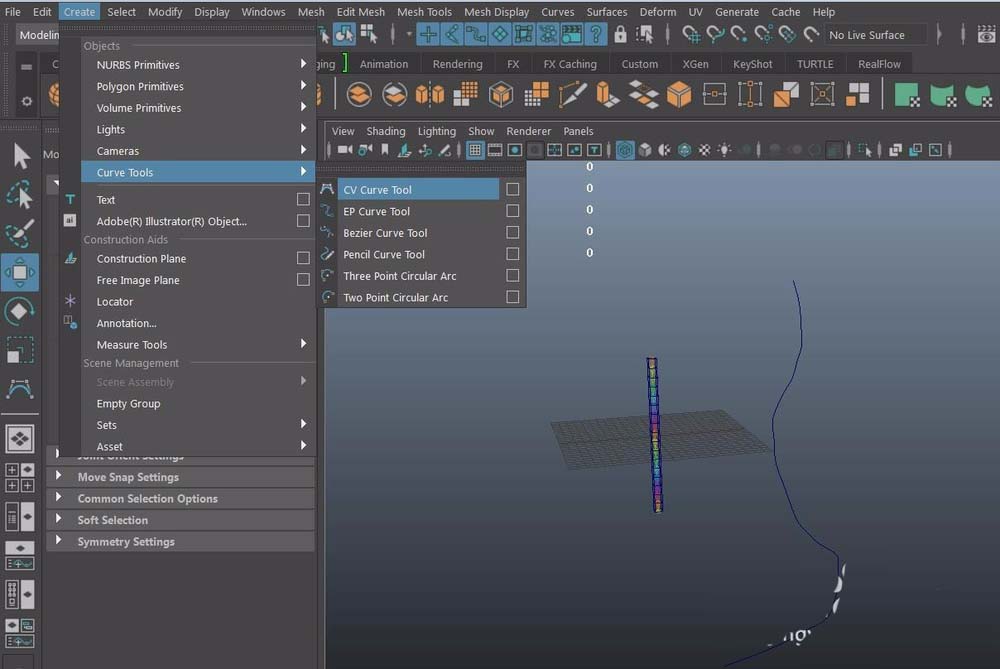Open Pencil Curve Tool options box
The height and width of the screenshot is (669, 1000).
512,254
